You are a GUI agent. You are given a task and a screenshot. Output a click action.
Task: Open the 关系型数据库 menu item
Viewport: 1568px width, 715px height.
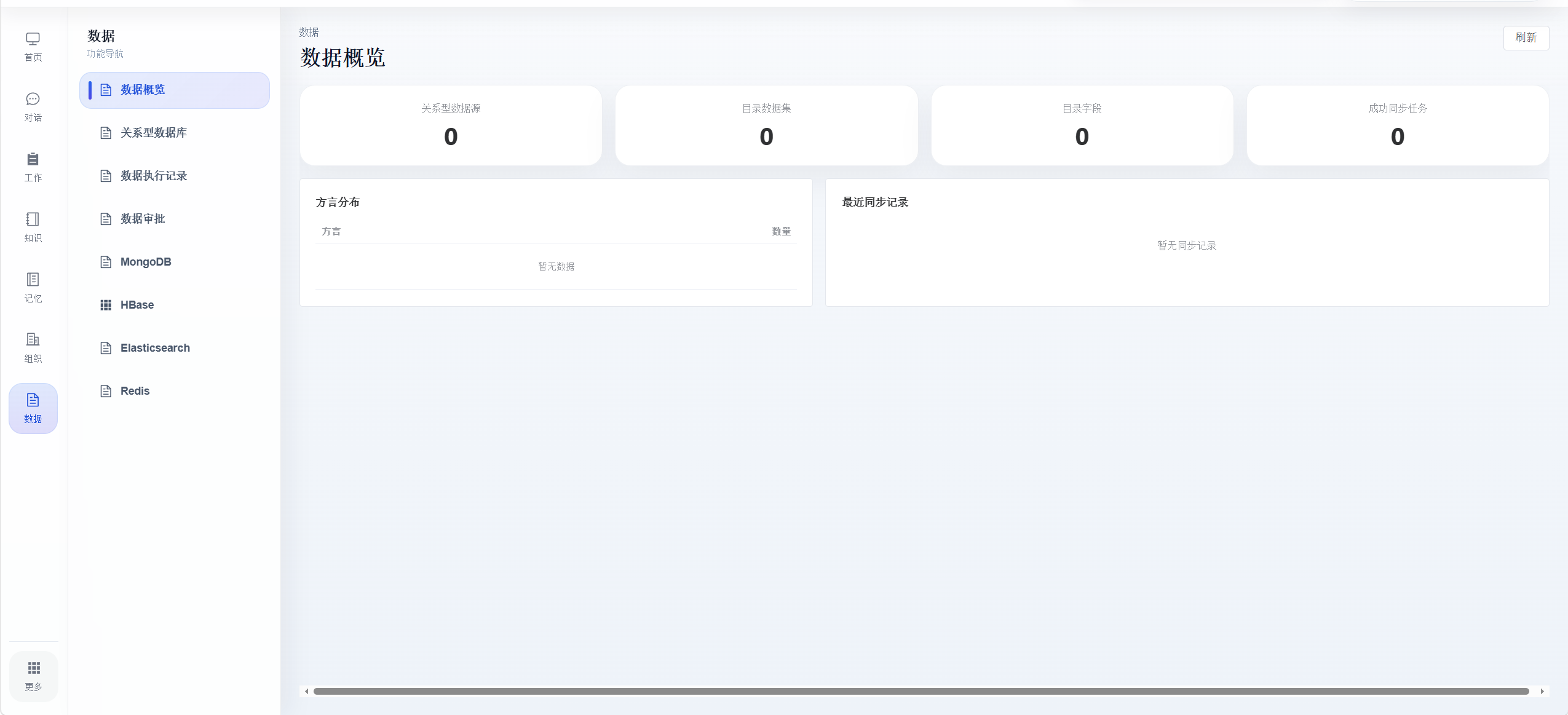pyautogui.click(x=175, y=133)
